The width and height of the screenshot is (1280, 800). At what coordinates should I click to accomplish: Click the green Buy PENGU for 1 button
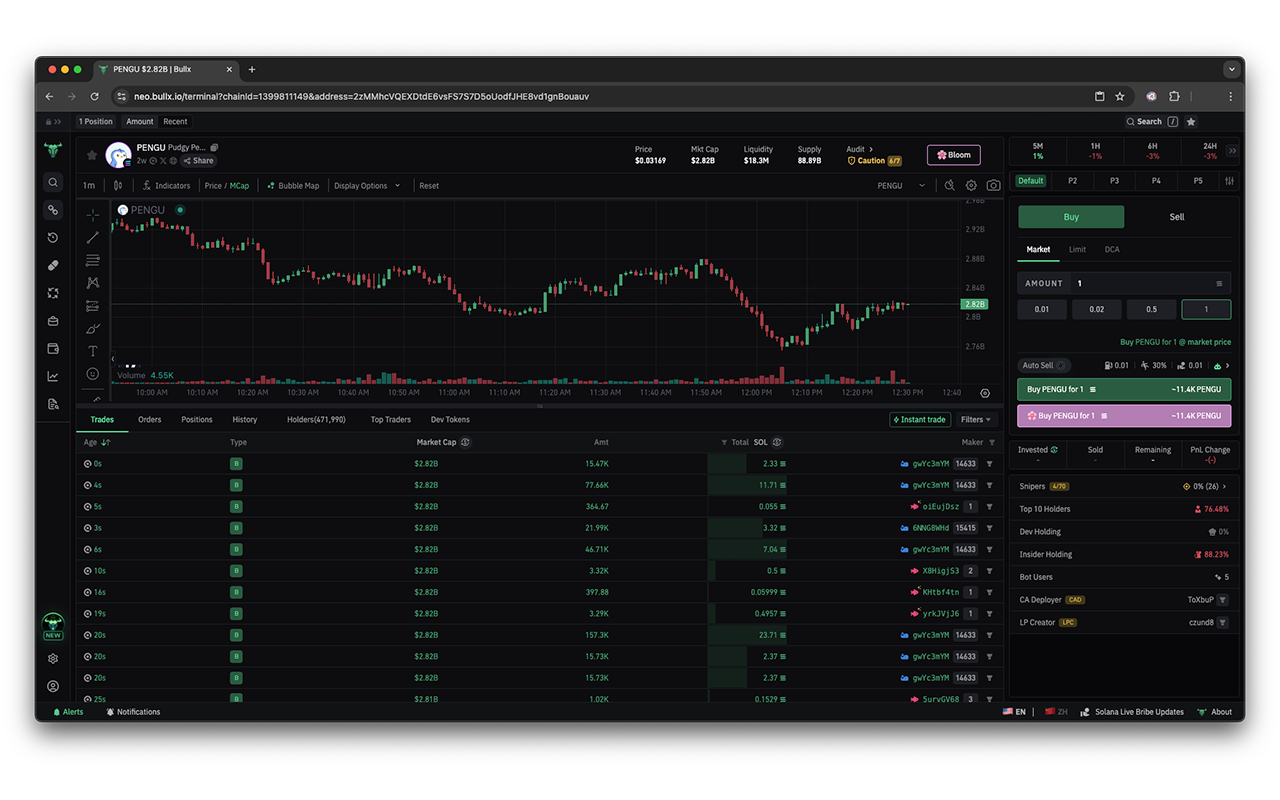[x=1125, y=390]
